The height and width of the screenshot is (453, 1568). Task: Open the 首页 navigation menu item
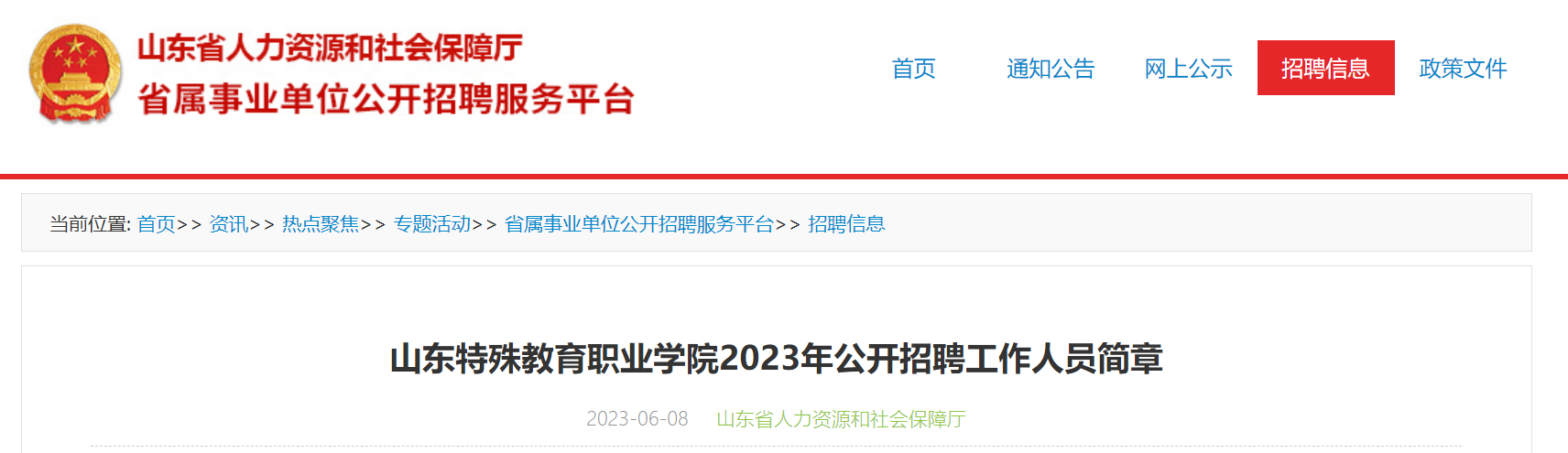click(913, 69)
